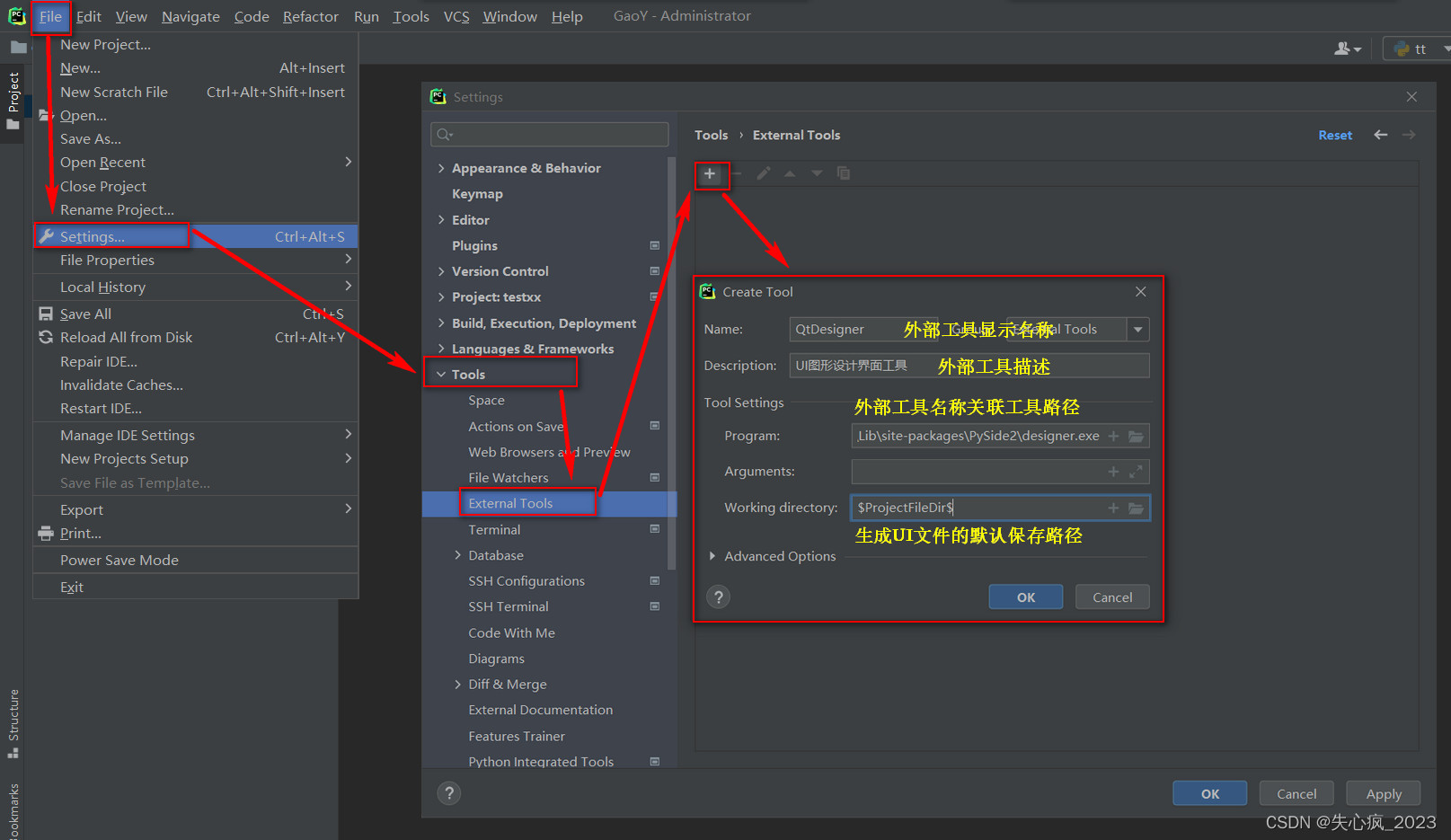Screen dimensions: 1451x840
Task: Insert macro into Program field
Action: coord(1113,436)
